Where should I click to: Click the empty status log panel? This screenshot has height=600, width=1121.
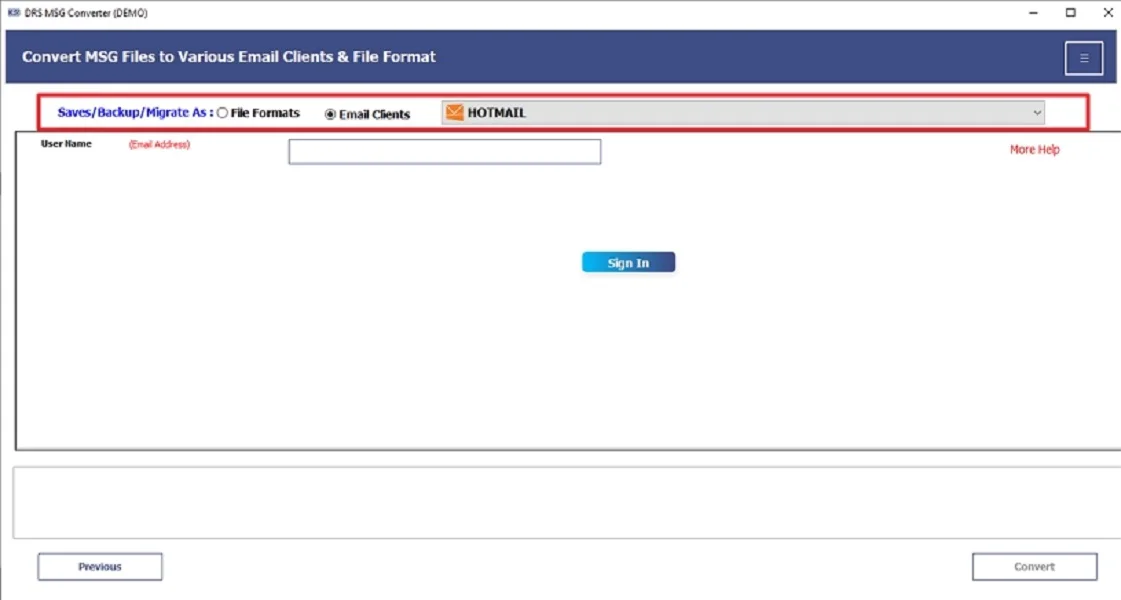[560, 502]
